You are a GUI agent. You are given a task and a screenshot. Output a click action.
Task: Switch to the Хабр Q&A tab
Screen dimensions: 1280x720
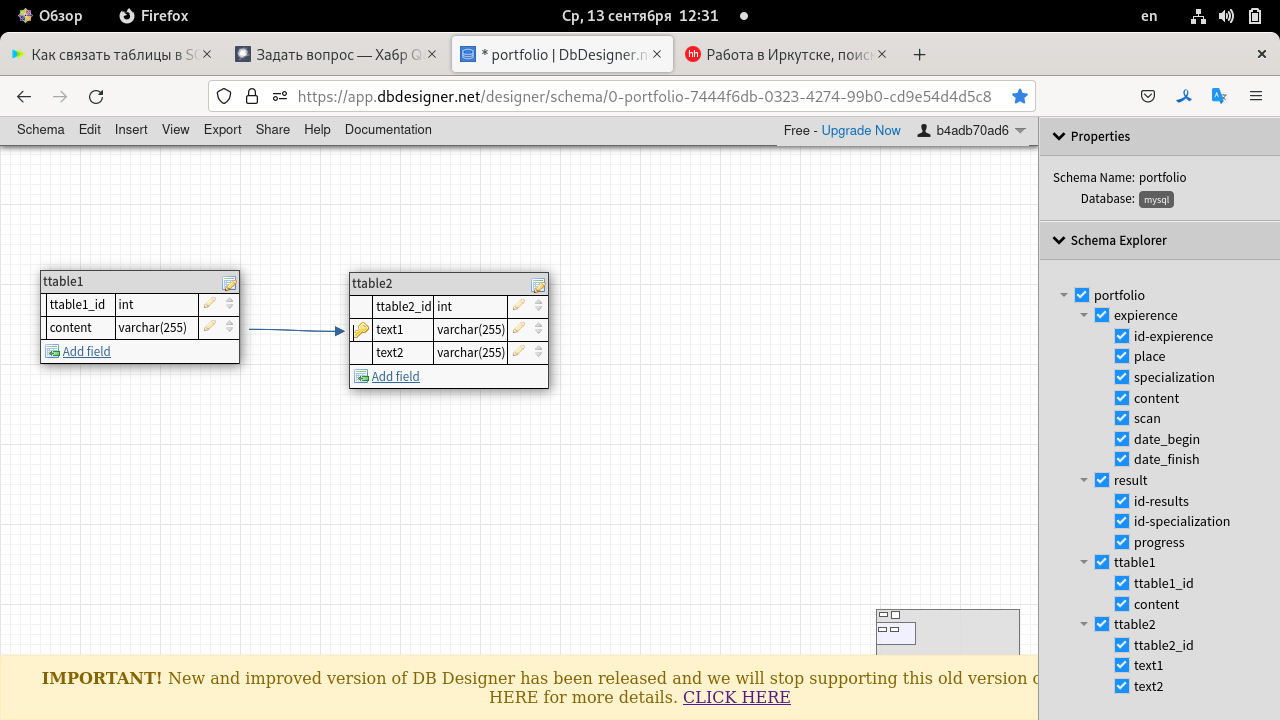[x=334, y=55]
